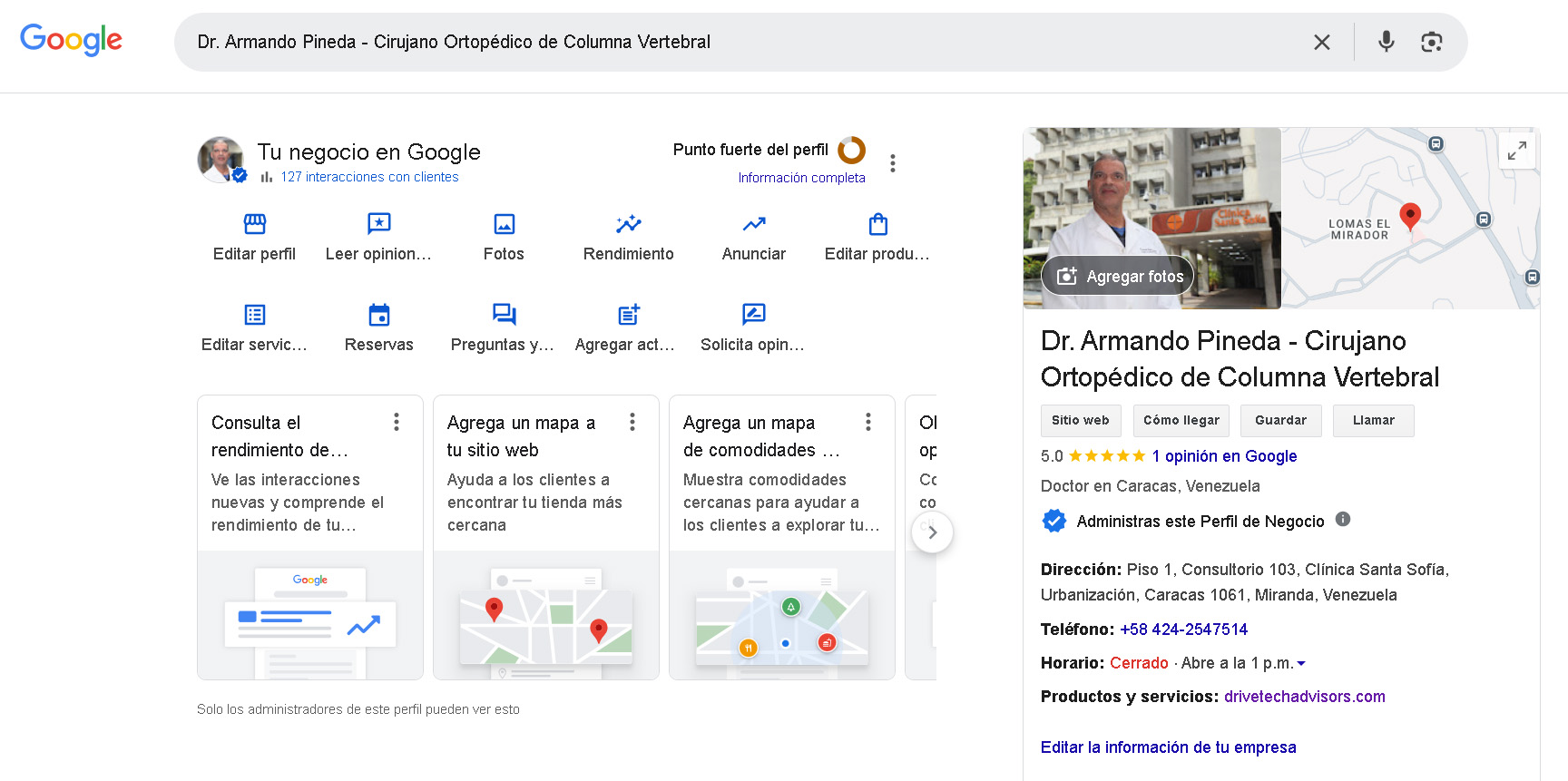This screenshot has height=781, width=1568.
Task: Open three-dot menu beside Punto fuerte del perfil
Action: (893, 163)
